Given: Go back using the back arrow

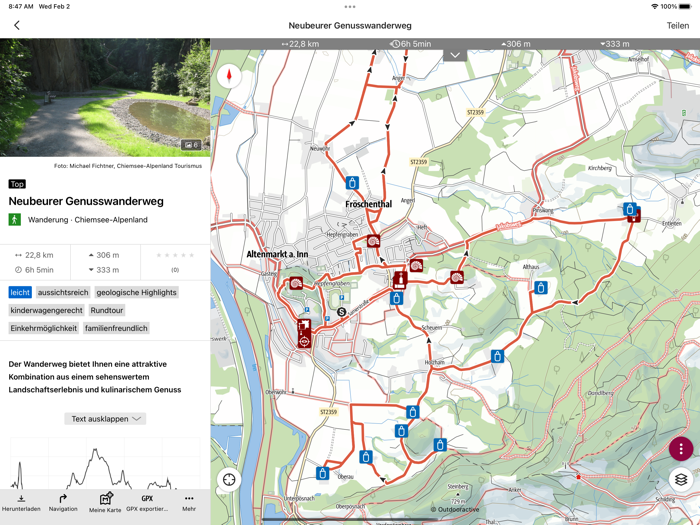Looking at the screenshot, I should pyautogui.click(x=17, y=25).
